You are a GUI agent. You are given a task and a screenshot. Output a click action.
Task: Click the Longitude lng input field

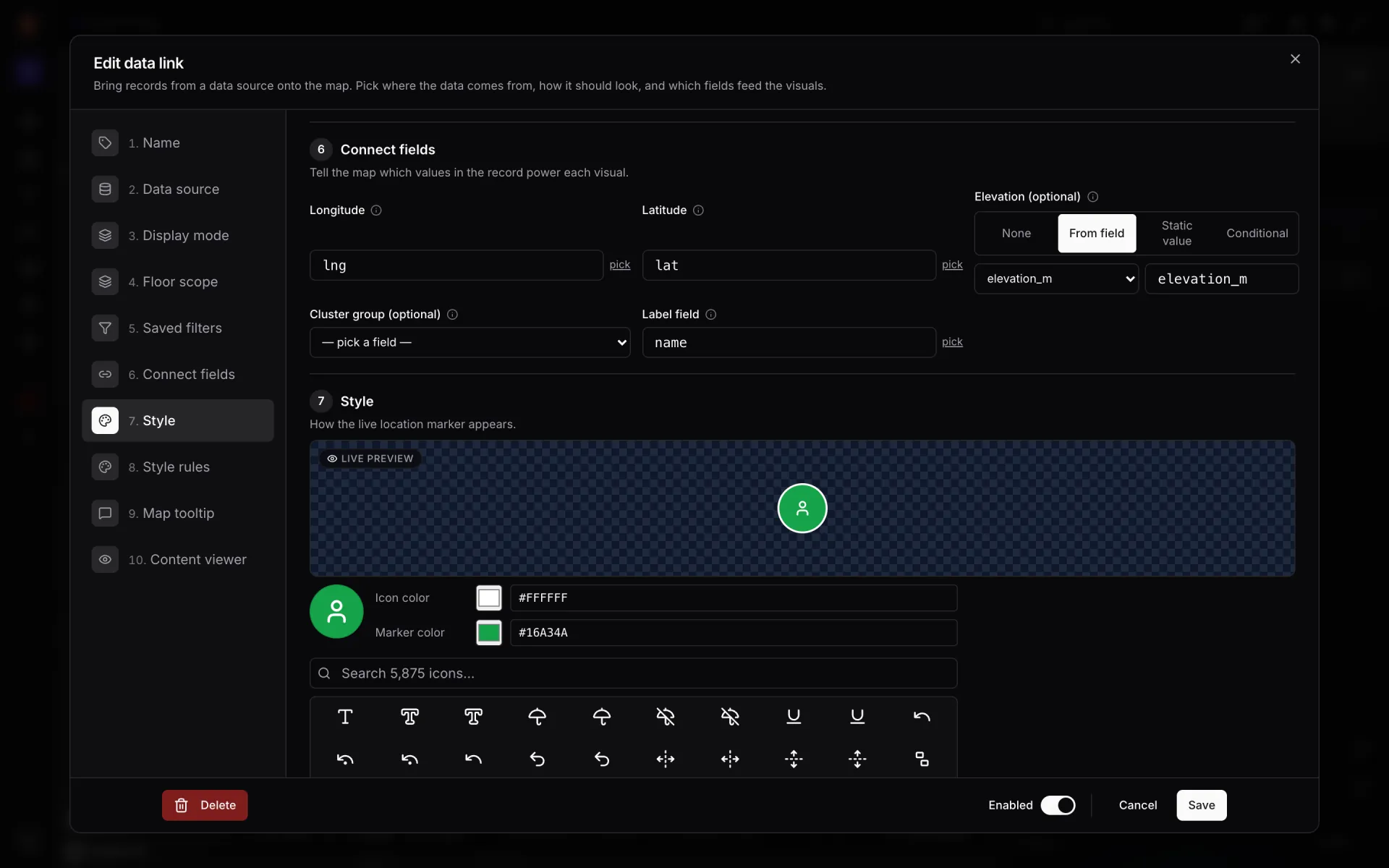(x=456, y=265)
